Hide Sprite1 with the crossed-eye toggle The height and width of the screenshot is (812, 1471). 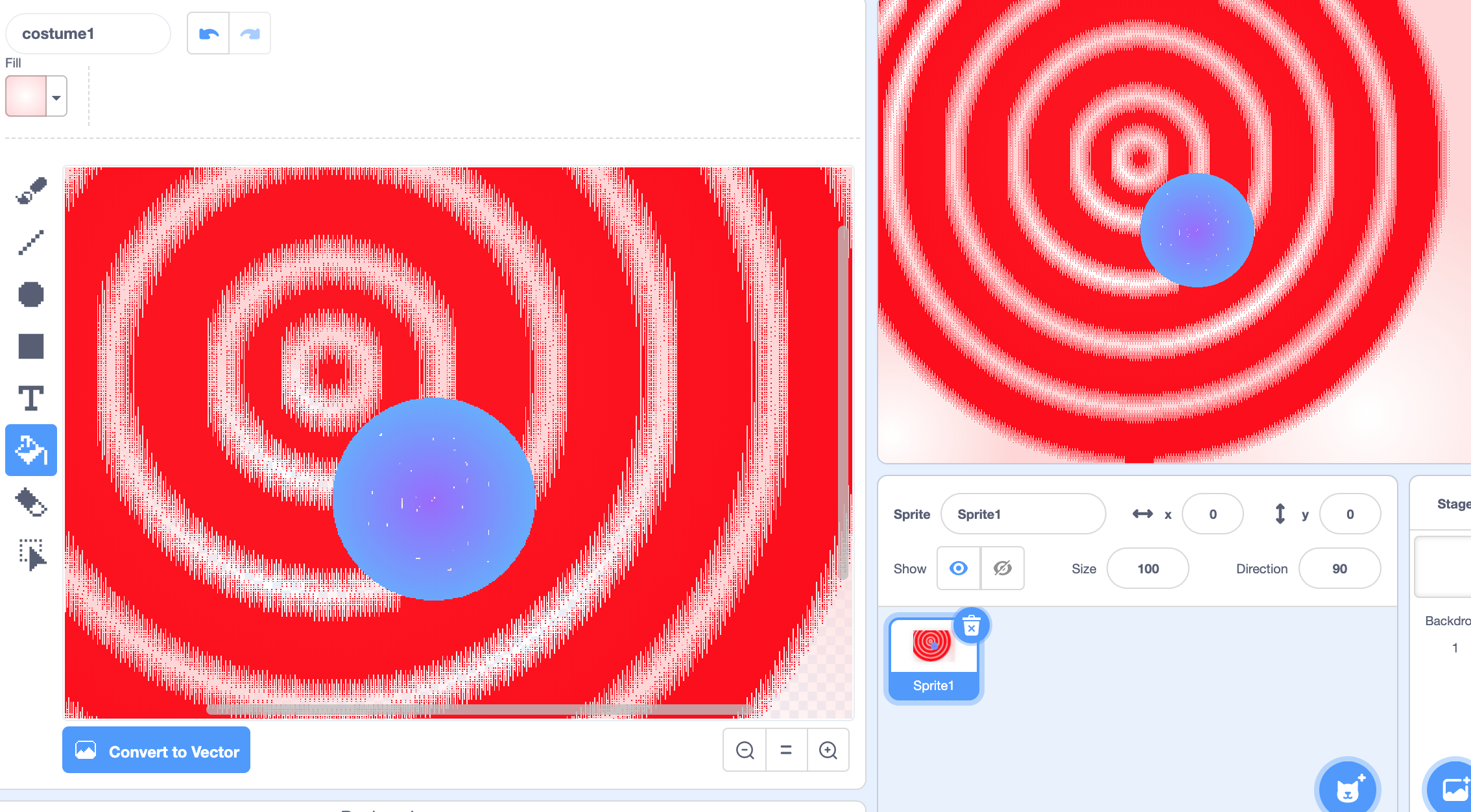coord(1002,568)
